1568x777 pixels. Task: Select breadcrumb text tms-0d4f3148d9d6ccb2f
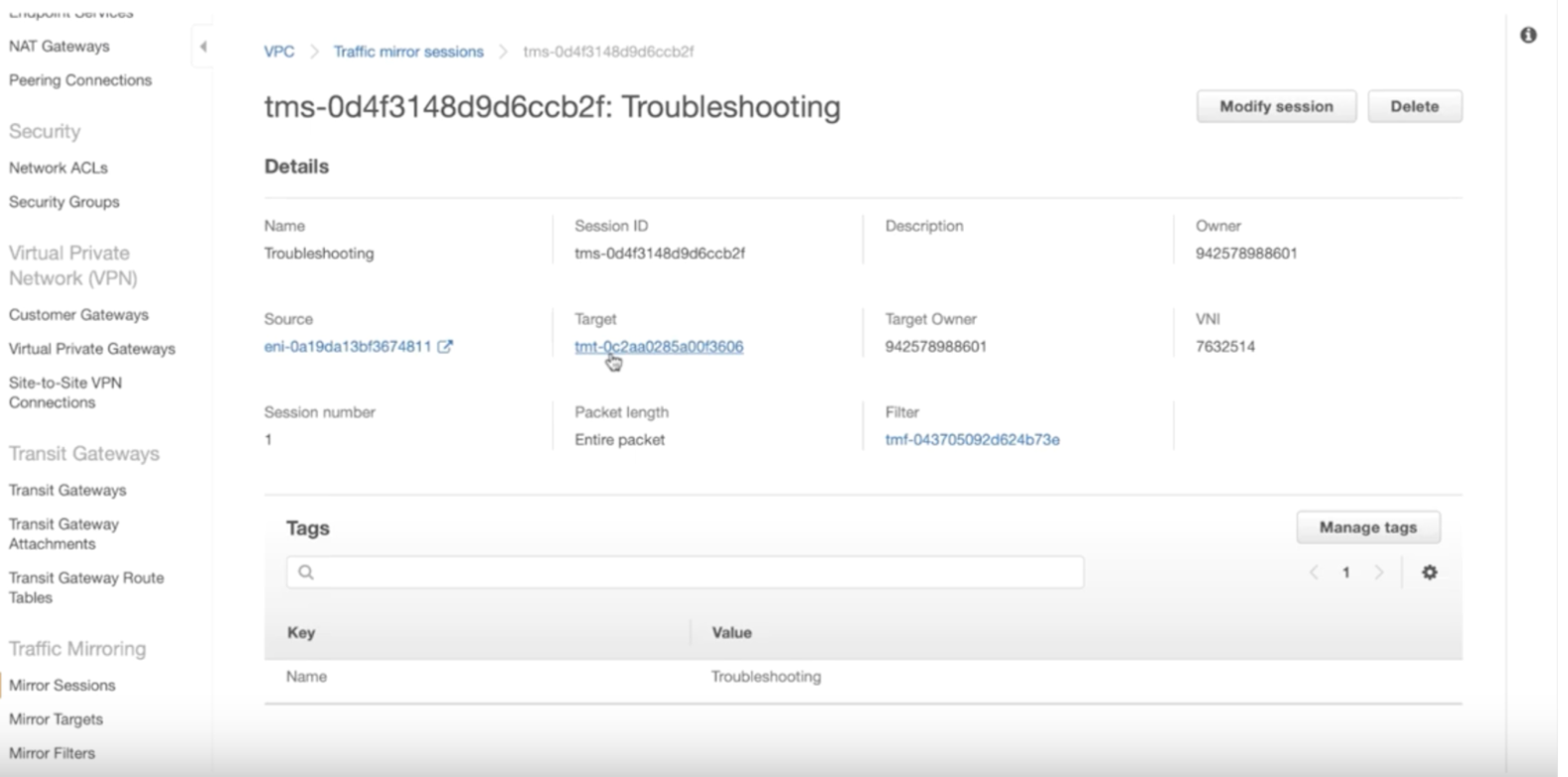click(608, 52)
